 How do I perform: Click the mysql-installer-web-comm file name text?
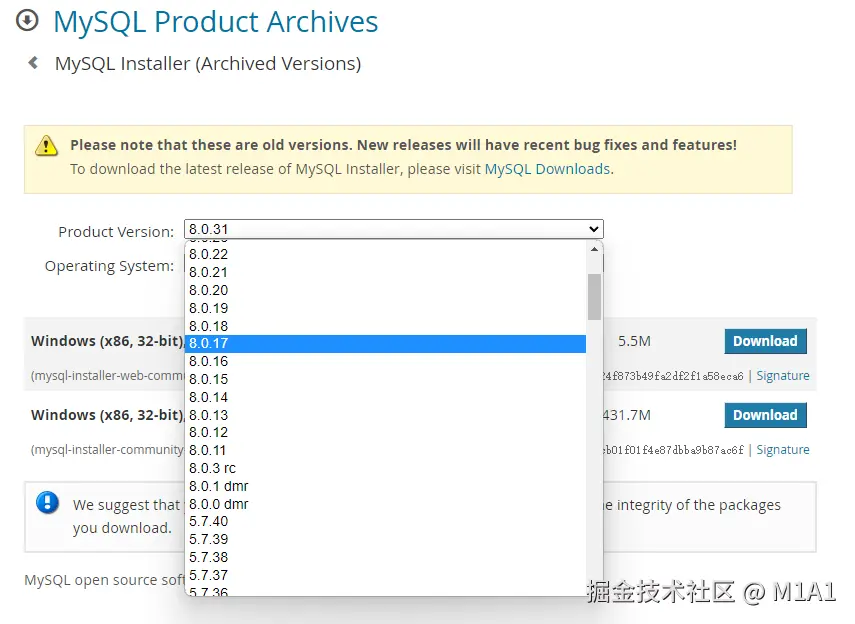(107, 376)
